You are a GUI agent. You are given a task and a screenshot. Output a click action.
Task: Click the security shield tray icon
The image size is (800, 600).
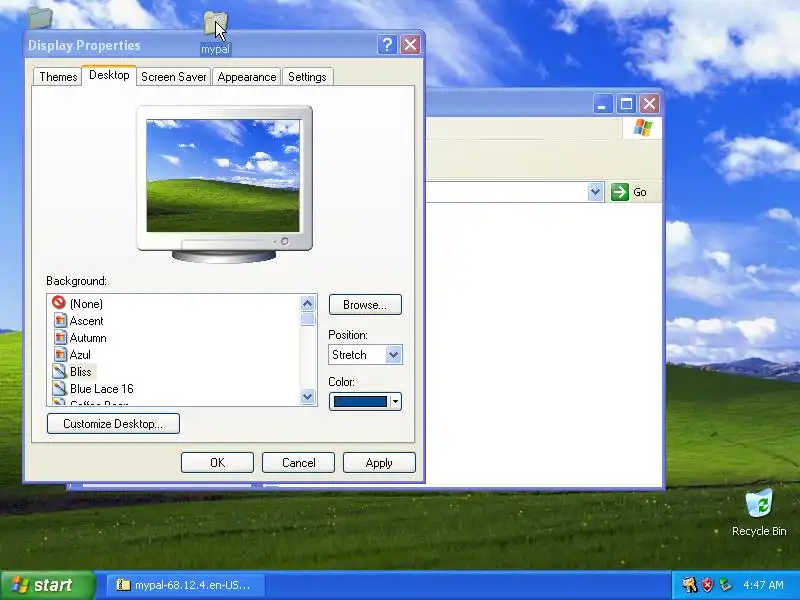tap(707, 585)
